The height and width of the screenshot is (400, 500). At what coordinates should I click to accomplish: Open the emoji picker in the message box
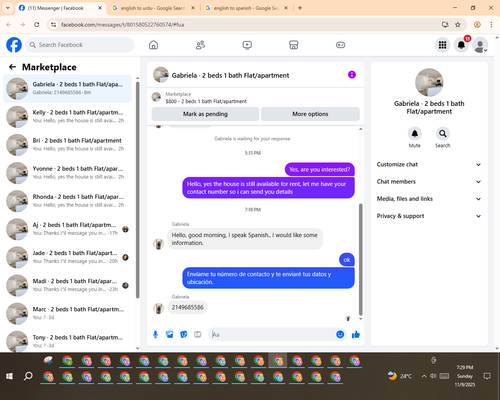pyautogui.click(x=340, y=334)
